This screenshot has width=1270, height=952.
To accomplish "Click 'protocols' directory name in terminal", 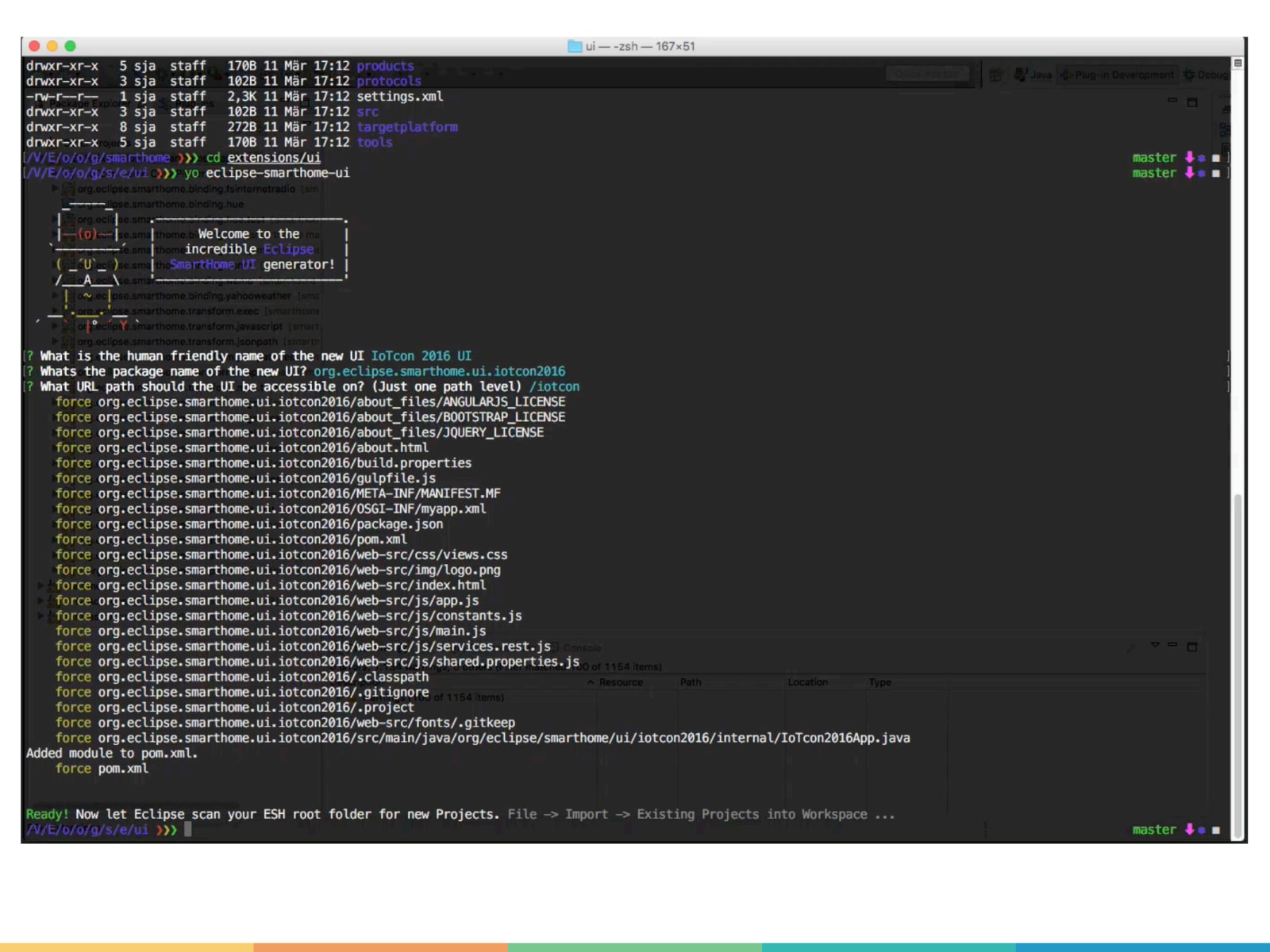I will (389, 81).
